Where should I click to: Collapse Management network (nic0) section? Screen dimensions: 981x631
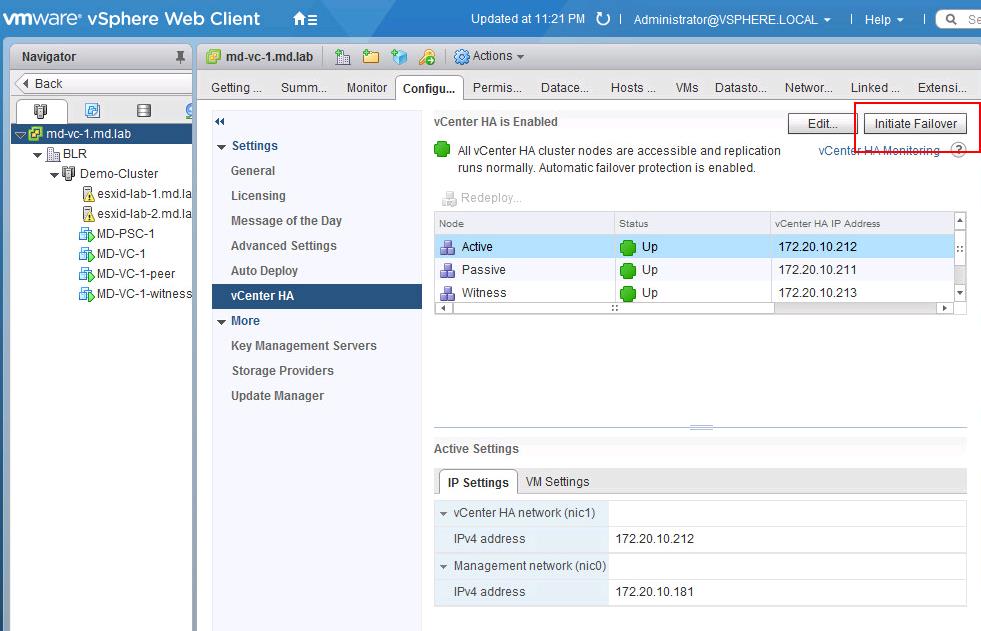click(444, 567)
